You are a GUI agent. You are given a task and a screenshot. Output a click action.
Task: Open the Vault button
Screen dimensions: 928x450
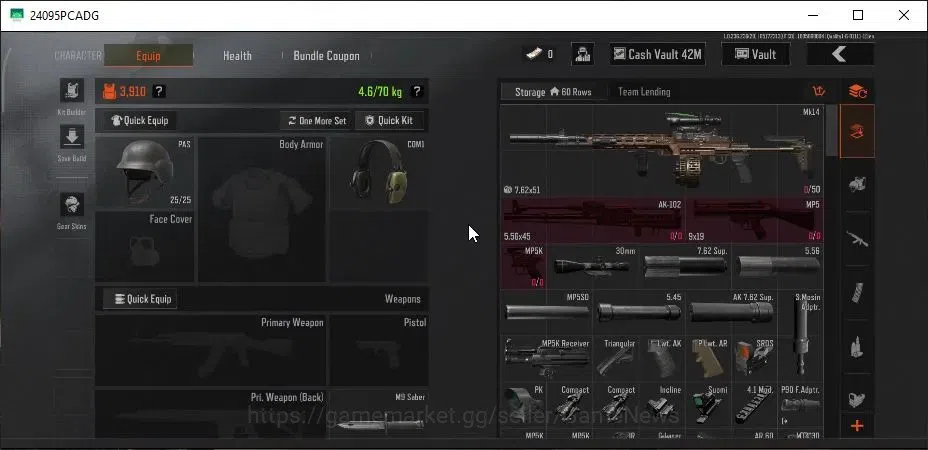[x=756, y=54]
